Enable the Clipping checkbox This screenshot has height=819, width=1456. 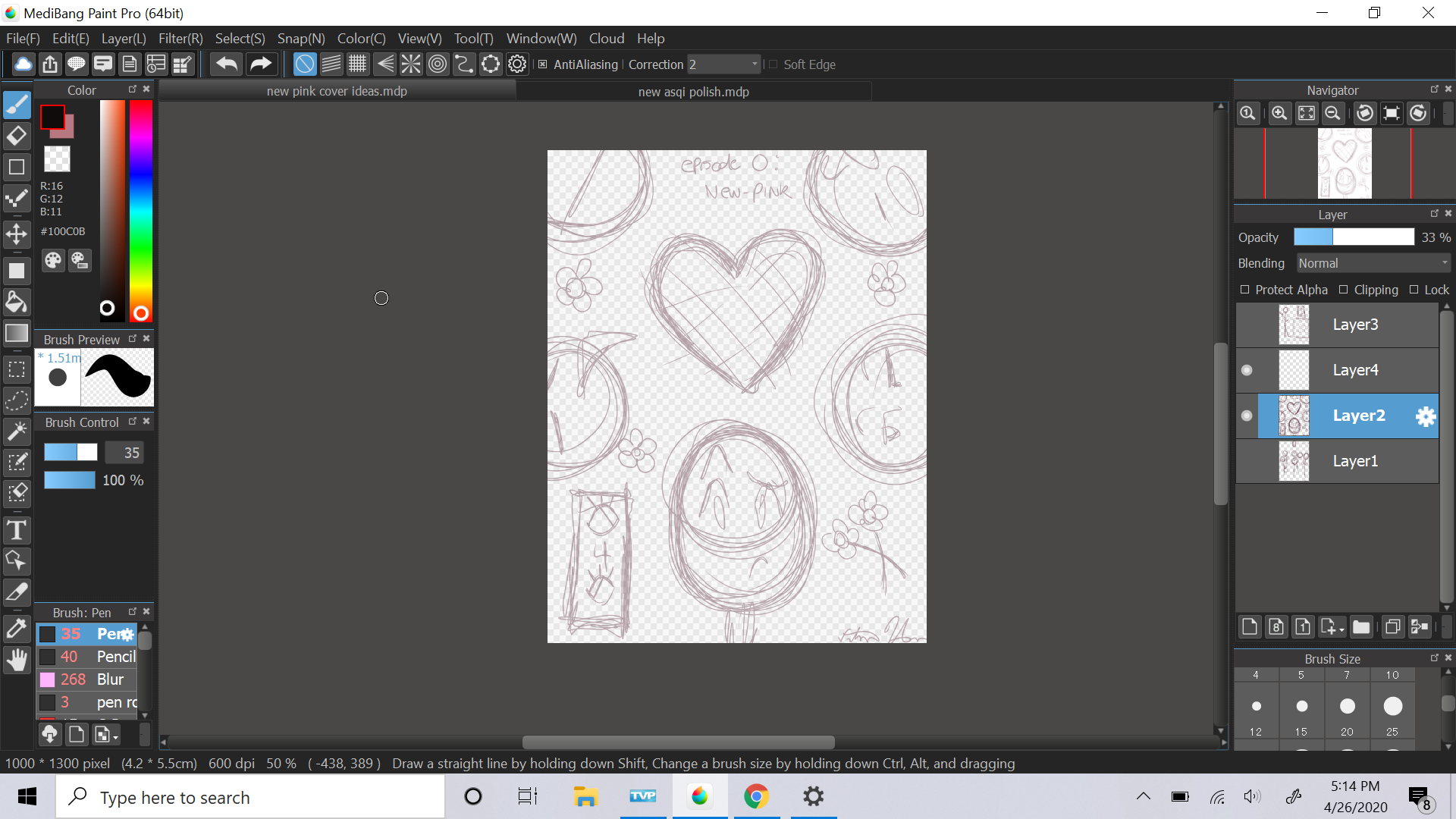click(x=1343, y=290)
